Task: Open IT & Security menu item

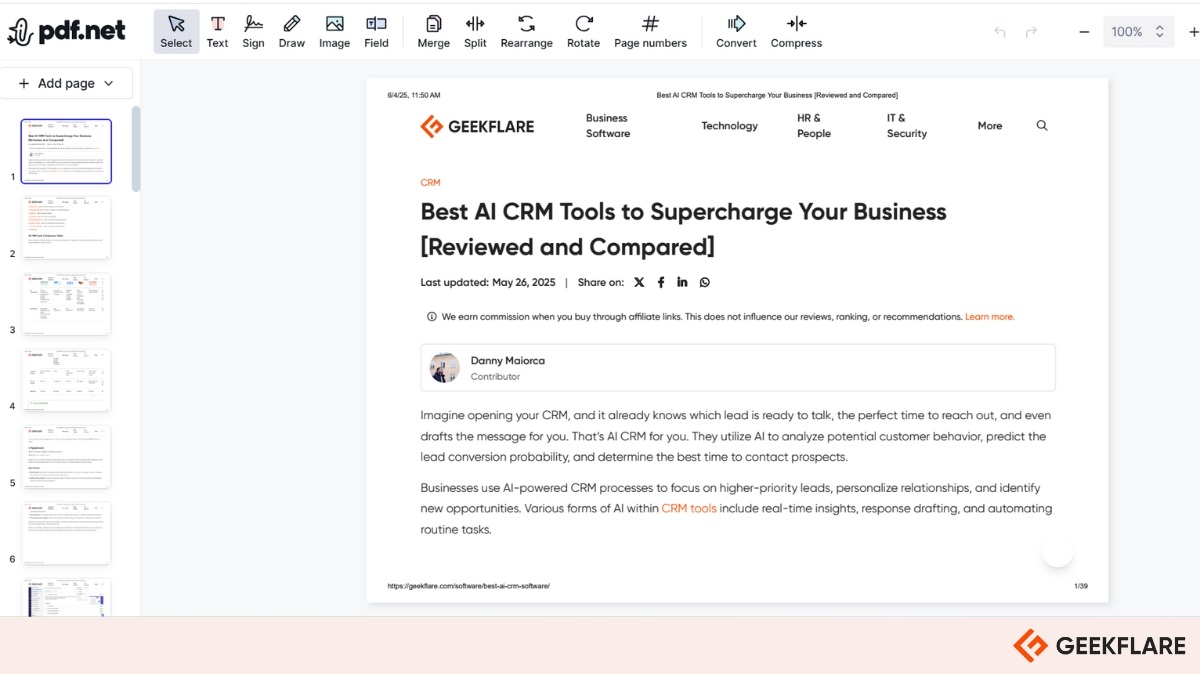Action: tap(906, 126)
